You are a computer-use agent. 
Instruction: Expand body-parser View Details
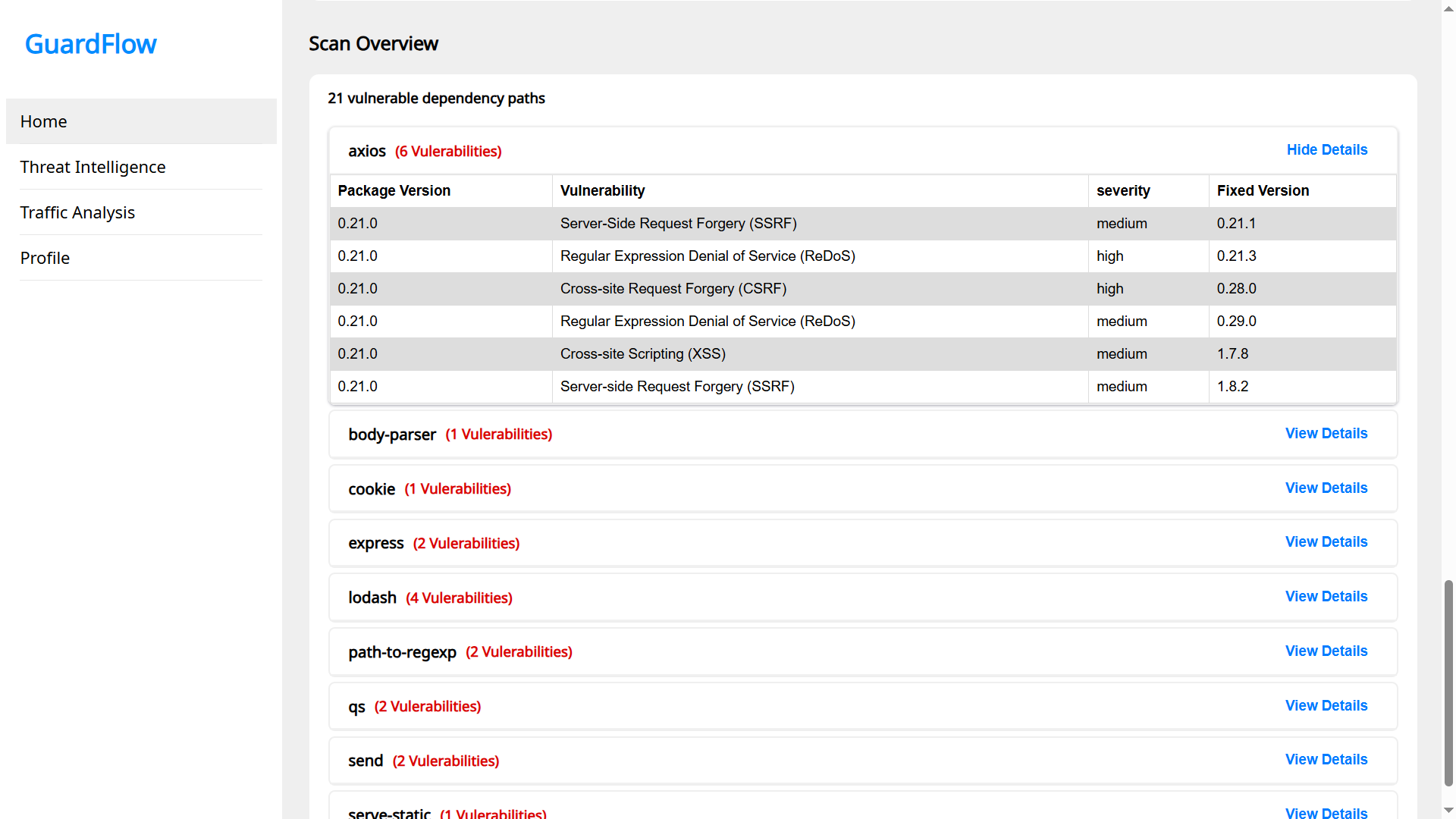[1326, 433]
